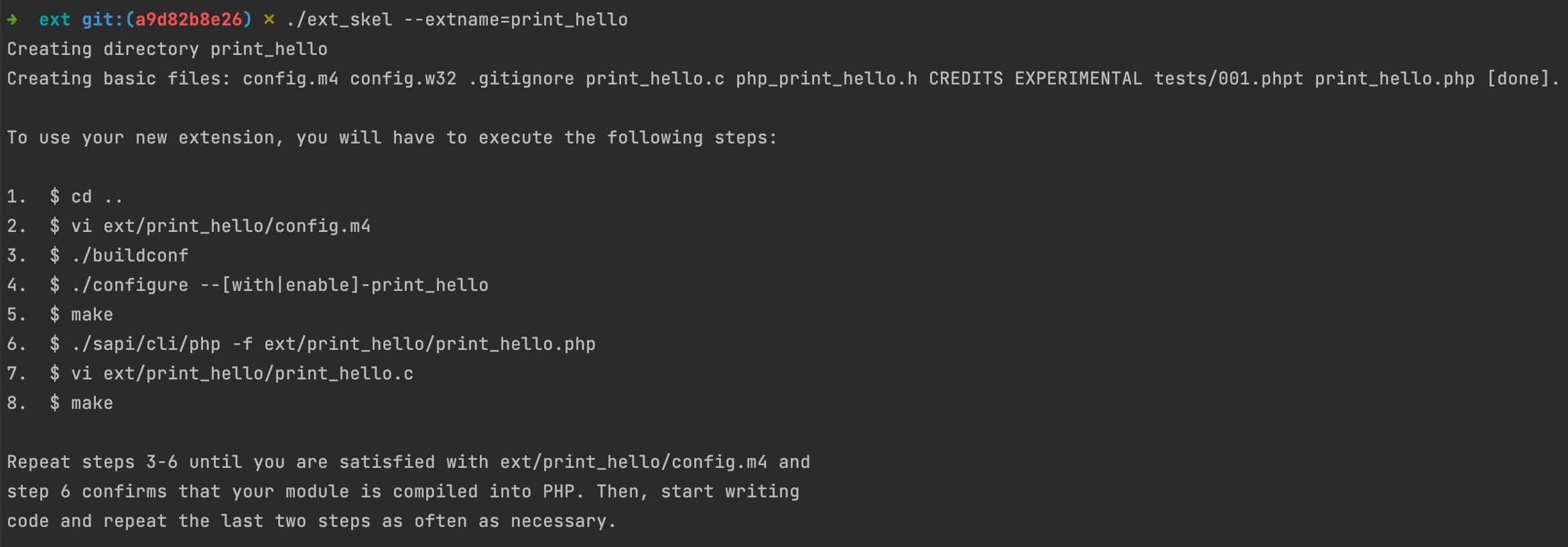Click the --extname=print_hello argument

point(516,19)
